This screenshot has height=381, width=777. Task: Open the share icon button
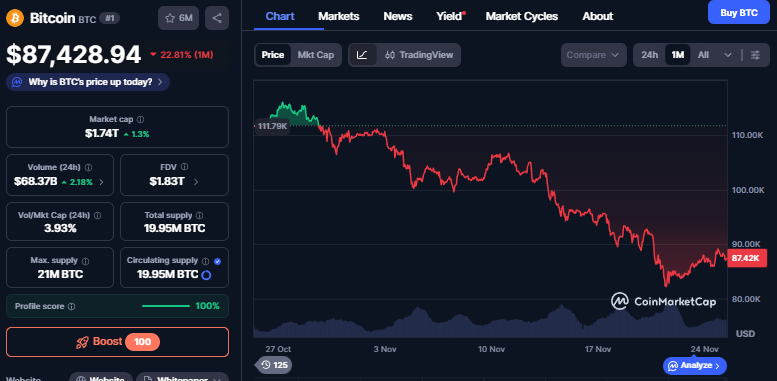(217, 18)
